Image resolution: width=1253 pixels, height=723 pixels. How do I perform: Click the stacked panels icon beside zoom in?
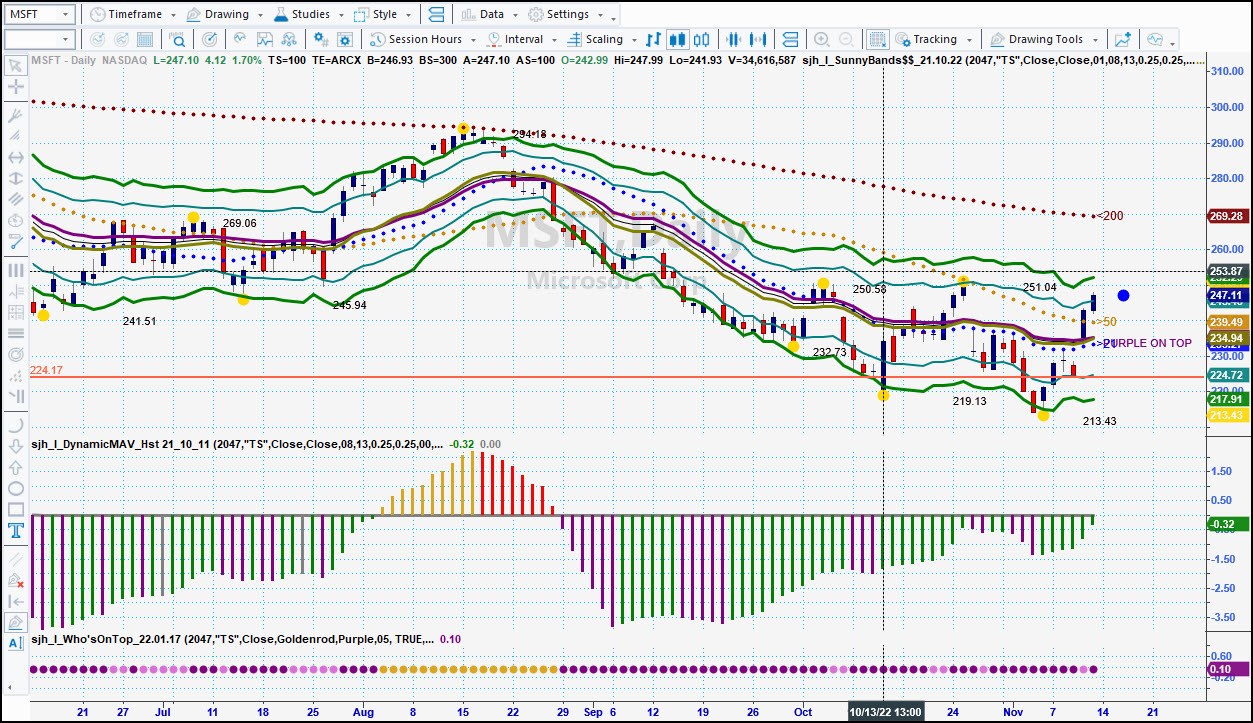coord(790,40)
